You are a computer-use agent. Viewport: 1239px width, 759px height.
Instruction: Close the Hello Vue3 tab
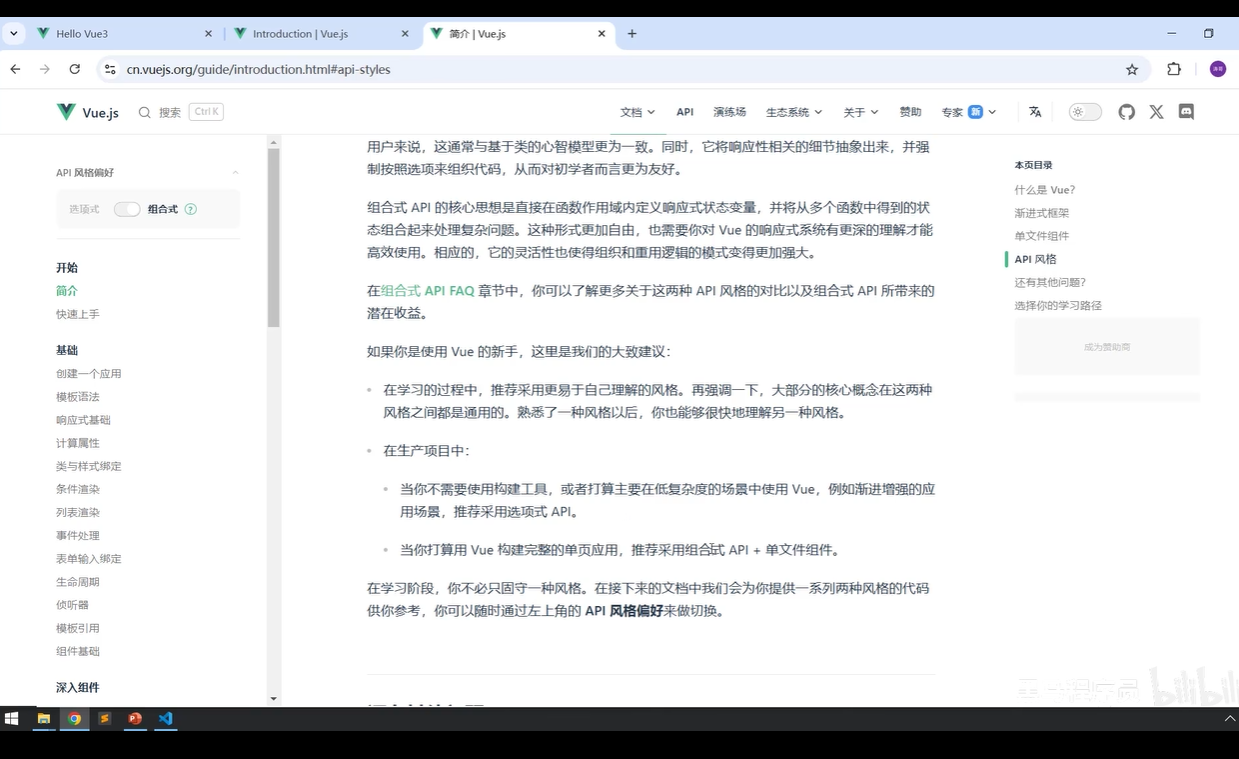[208, 33]
